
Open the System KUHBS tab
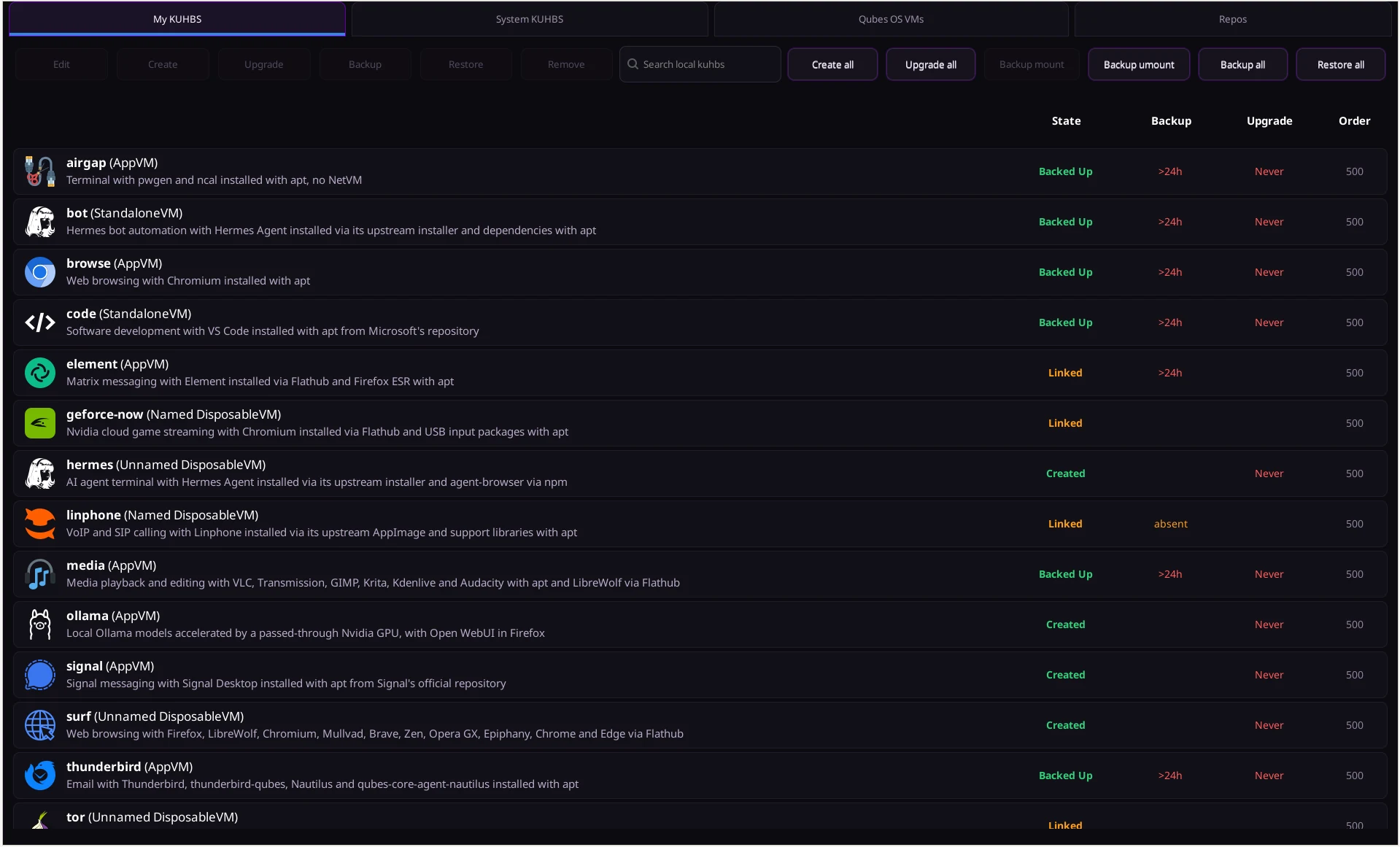(x=530, y=19)
